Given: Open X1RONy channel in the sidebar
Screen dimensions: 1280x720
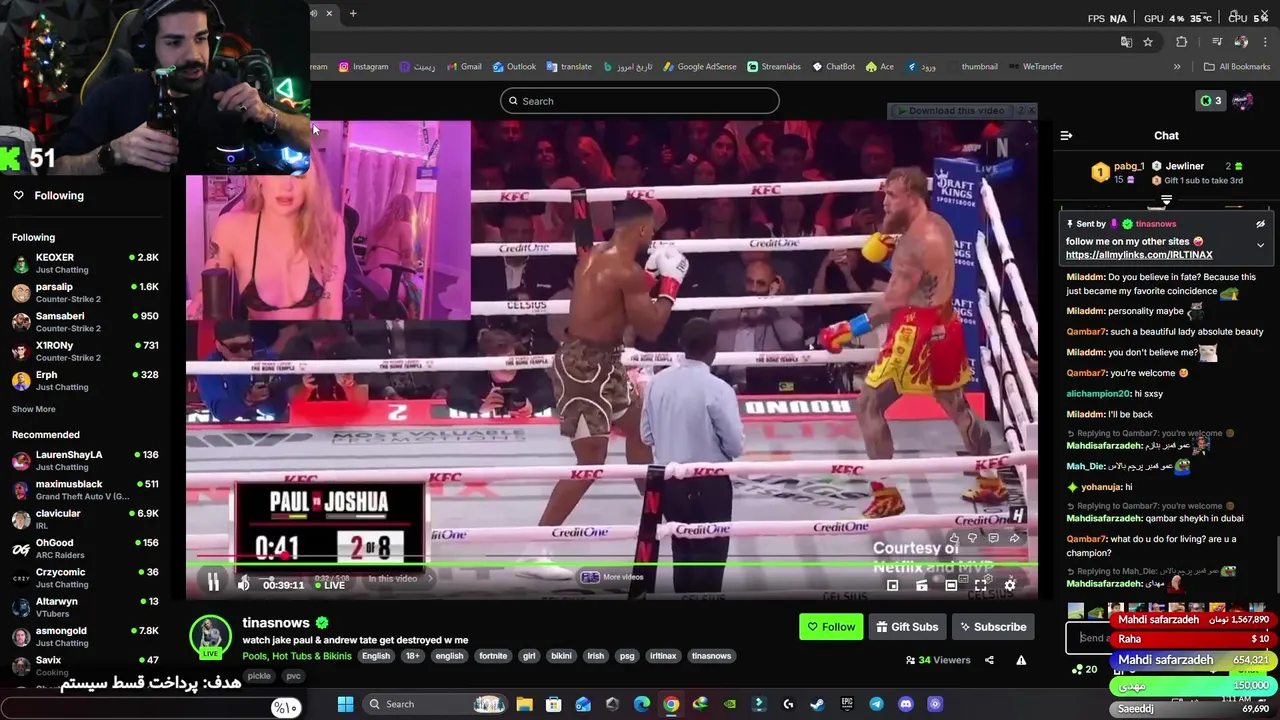Looking at the screenshot, I should tap(85, 351).
